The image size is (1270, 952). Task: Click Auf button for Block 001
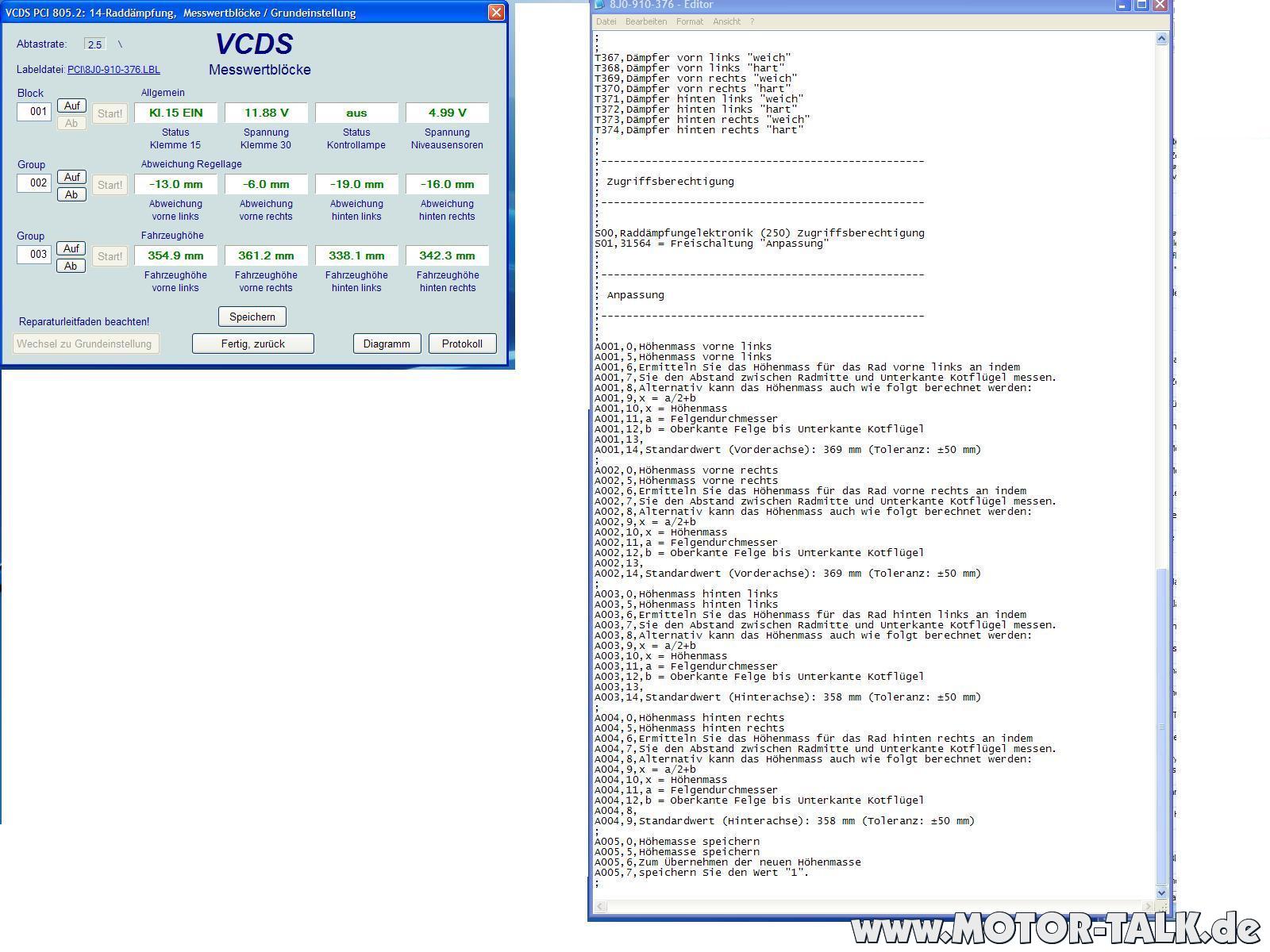(x=71, y=106)
